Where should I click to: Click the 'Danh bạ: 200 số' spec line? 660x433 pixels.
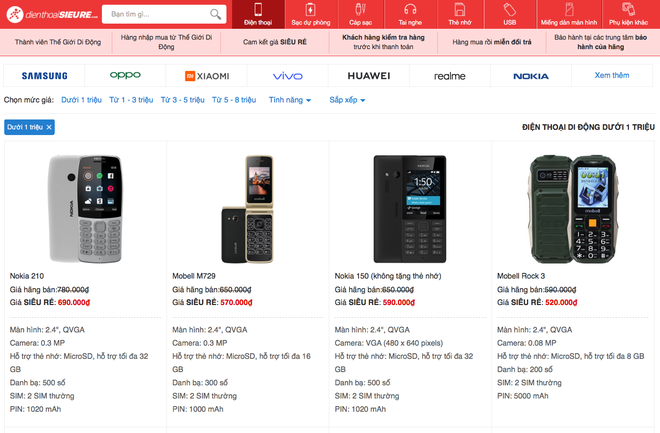[x=525, y=369]
